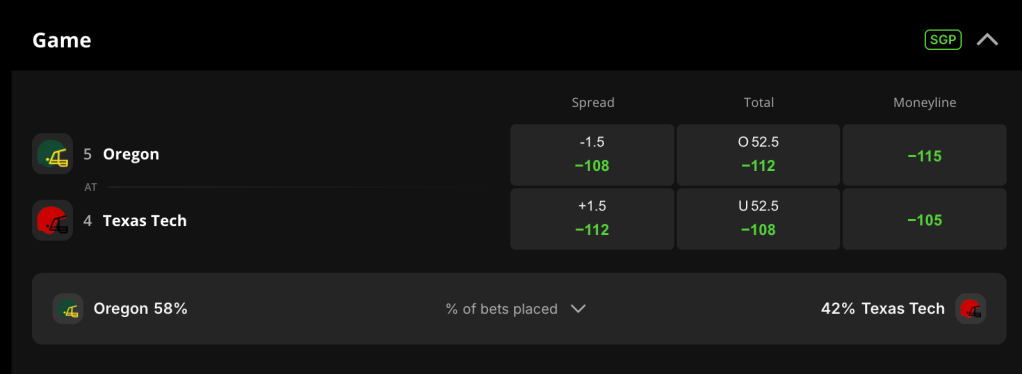Open the Oregon team name link
The image size is (1022, 374).
click(x=131, y=154)
